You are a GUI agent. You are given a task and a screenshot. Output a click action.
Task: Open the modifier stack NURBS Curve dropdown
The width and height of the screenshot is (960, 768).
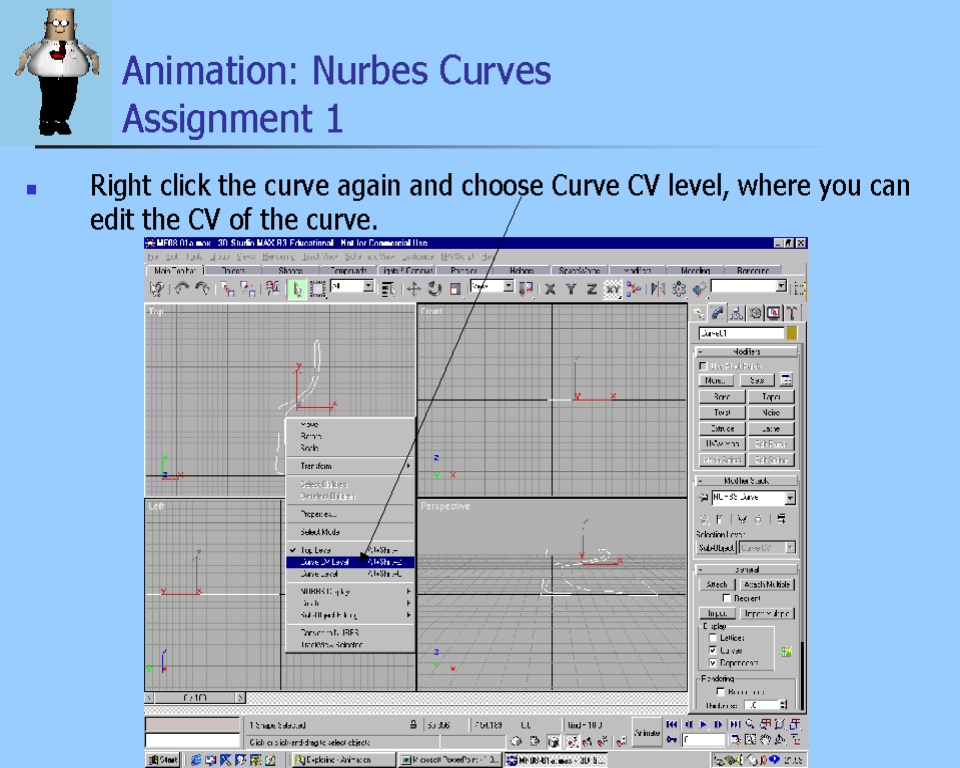click(790, 497)
